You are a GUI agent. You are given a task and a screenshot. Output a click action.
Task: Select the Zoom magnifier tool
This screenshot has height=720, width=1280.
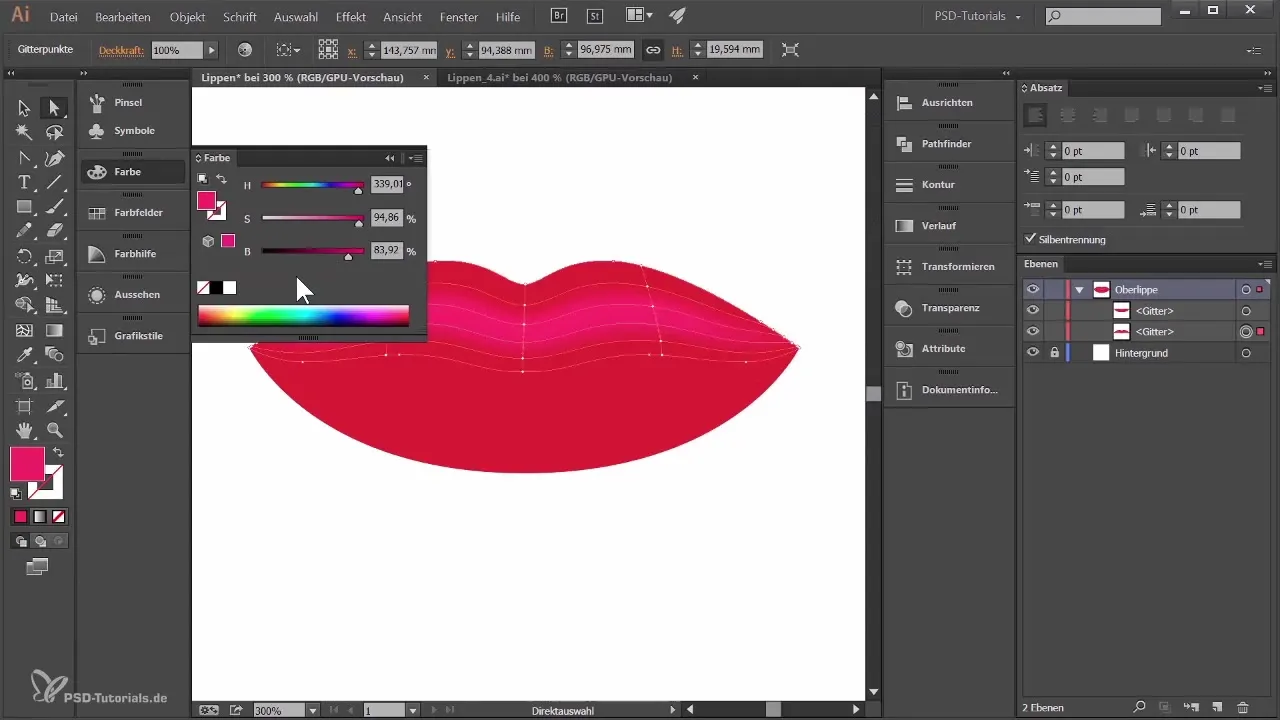pos(55,430)
